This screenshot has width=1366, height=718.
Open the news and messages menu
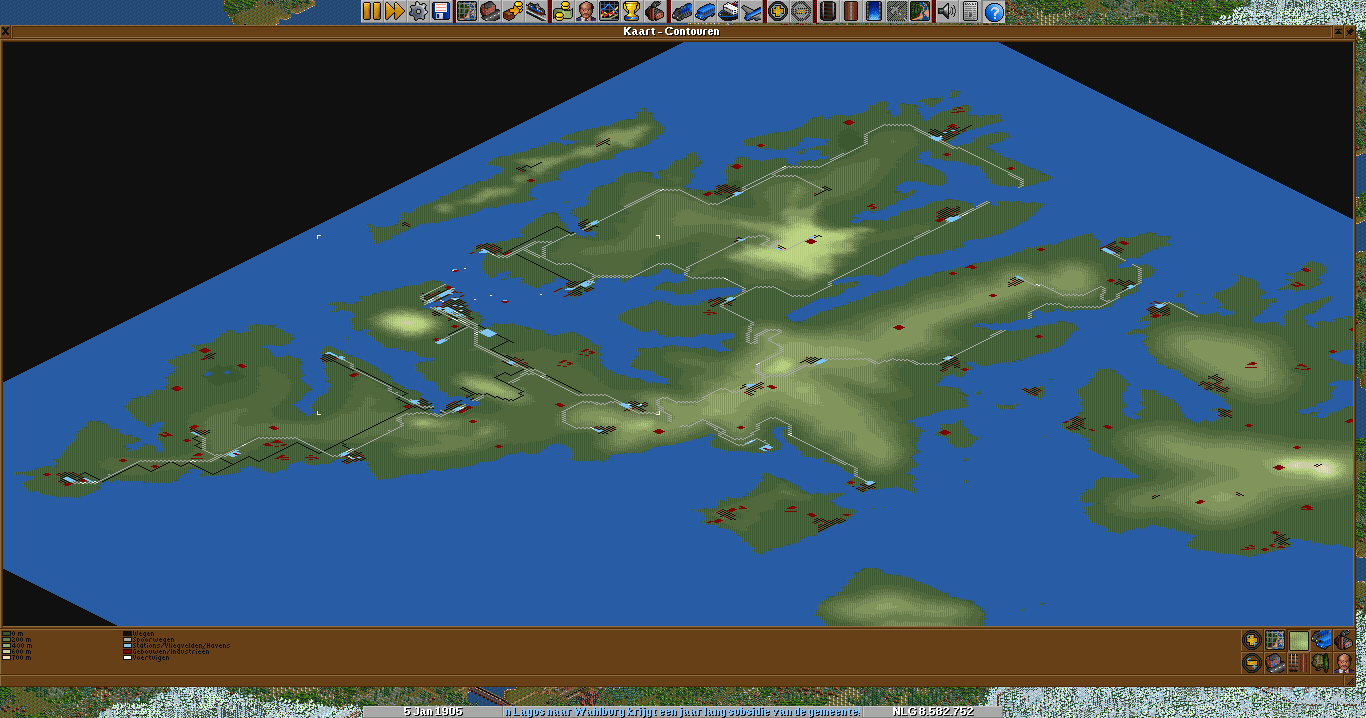(970, 11)
